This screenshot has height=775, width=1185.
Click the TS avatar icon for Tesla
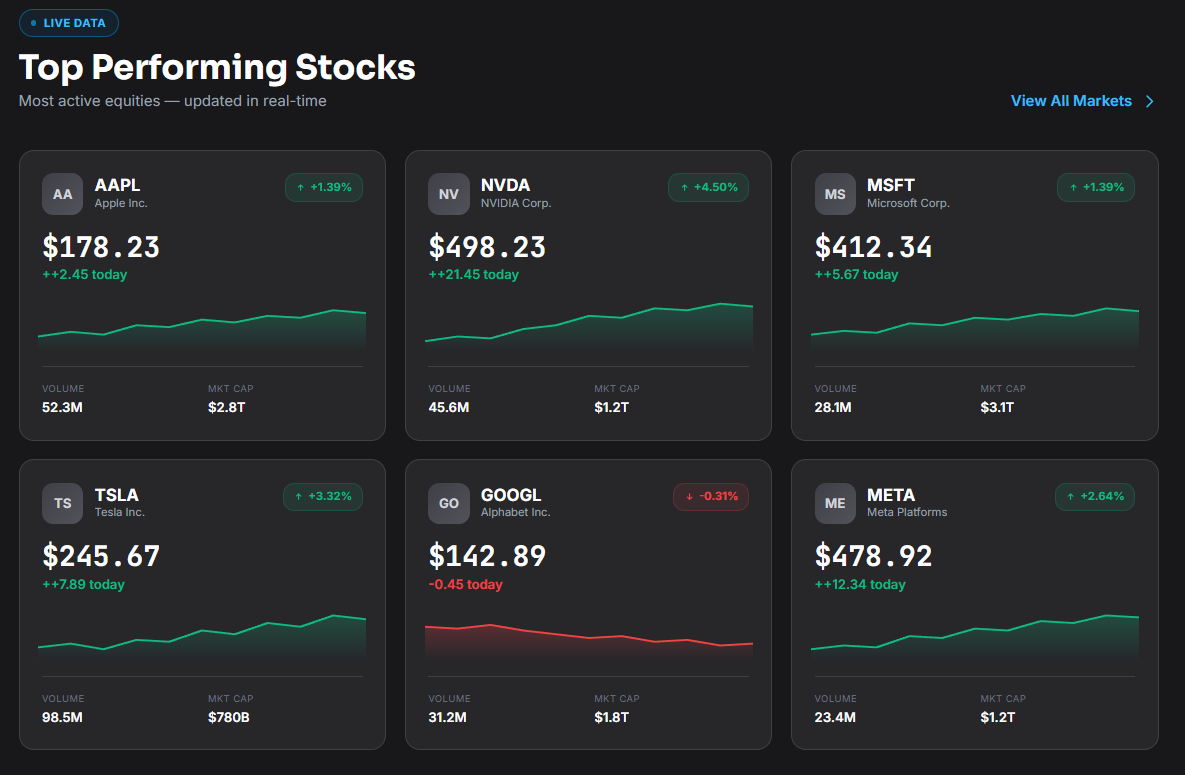point(63,504)
